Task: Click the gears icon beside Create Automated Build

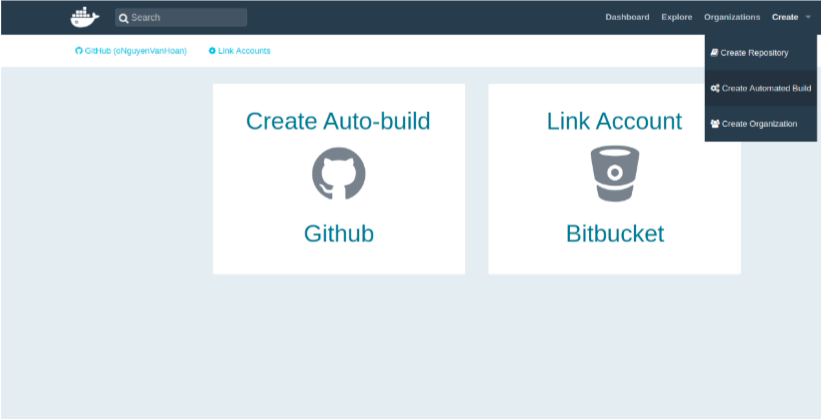Action: point(714,88)
